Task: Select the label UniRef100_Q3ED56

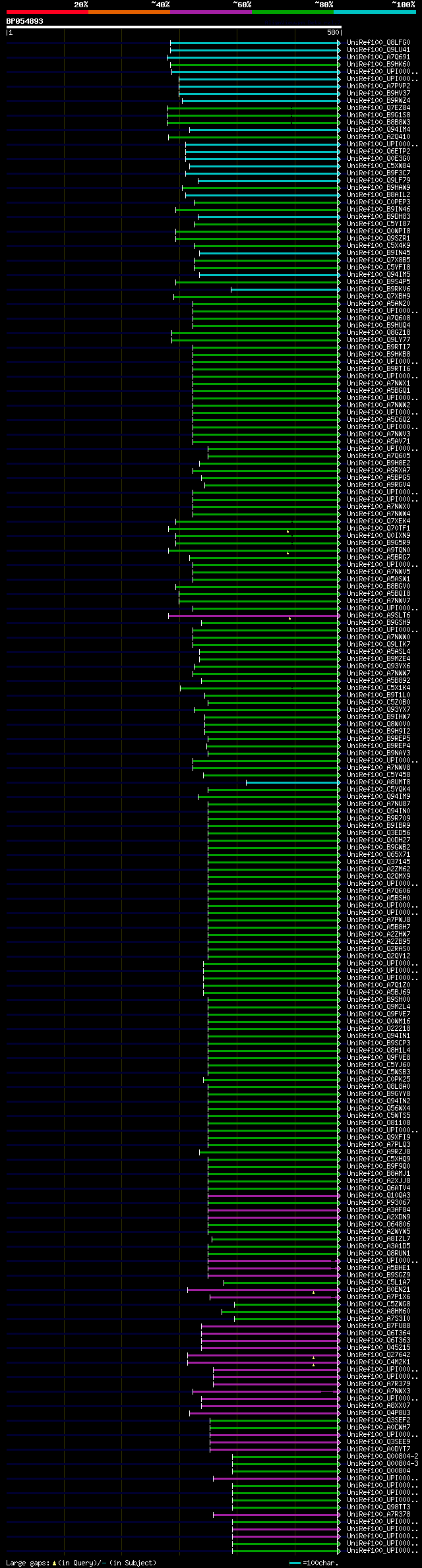Action: coord(378,833)
